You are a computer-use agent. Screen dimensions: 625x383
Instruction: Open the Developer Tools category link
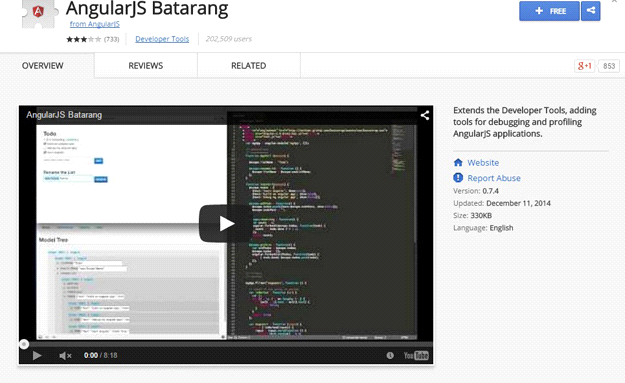click(162, 39)
